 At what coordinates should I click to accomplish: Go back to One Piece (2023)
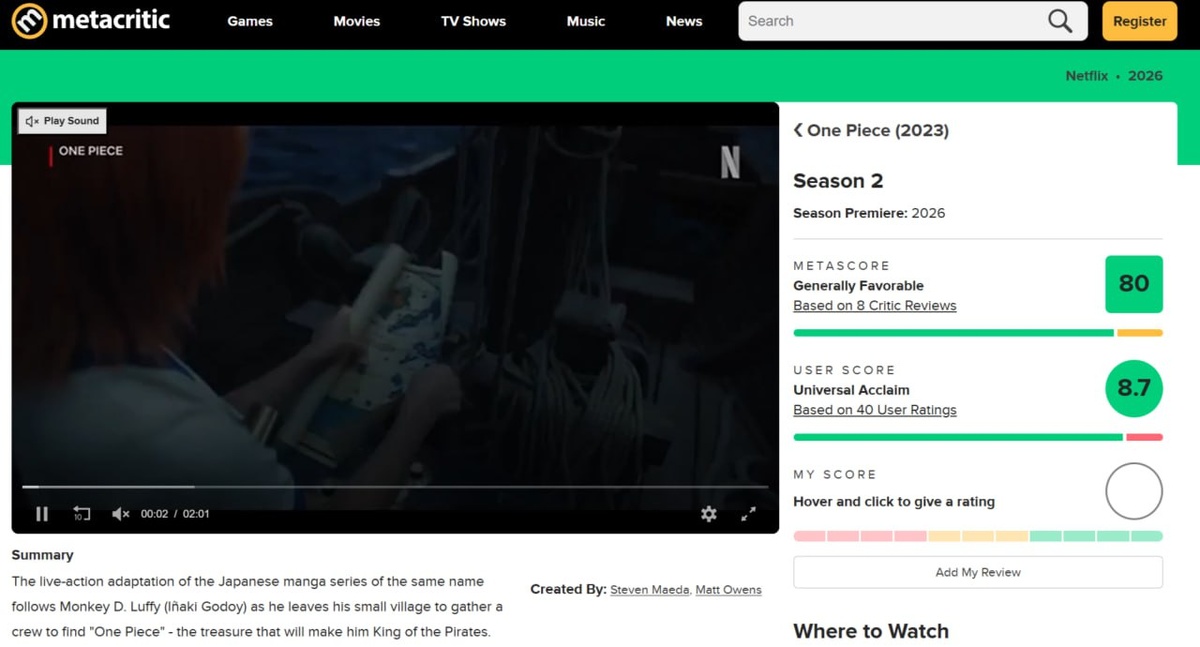click(871, 130)
